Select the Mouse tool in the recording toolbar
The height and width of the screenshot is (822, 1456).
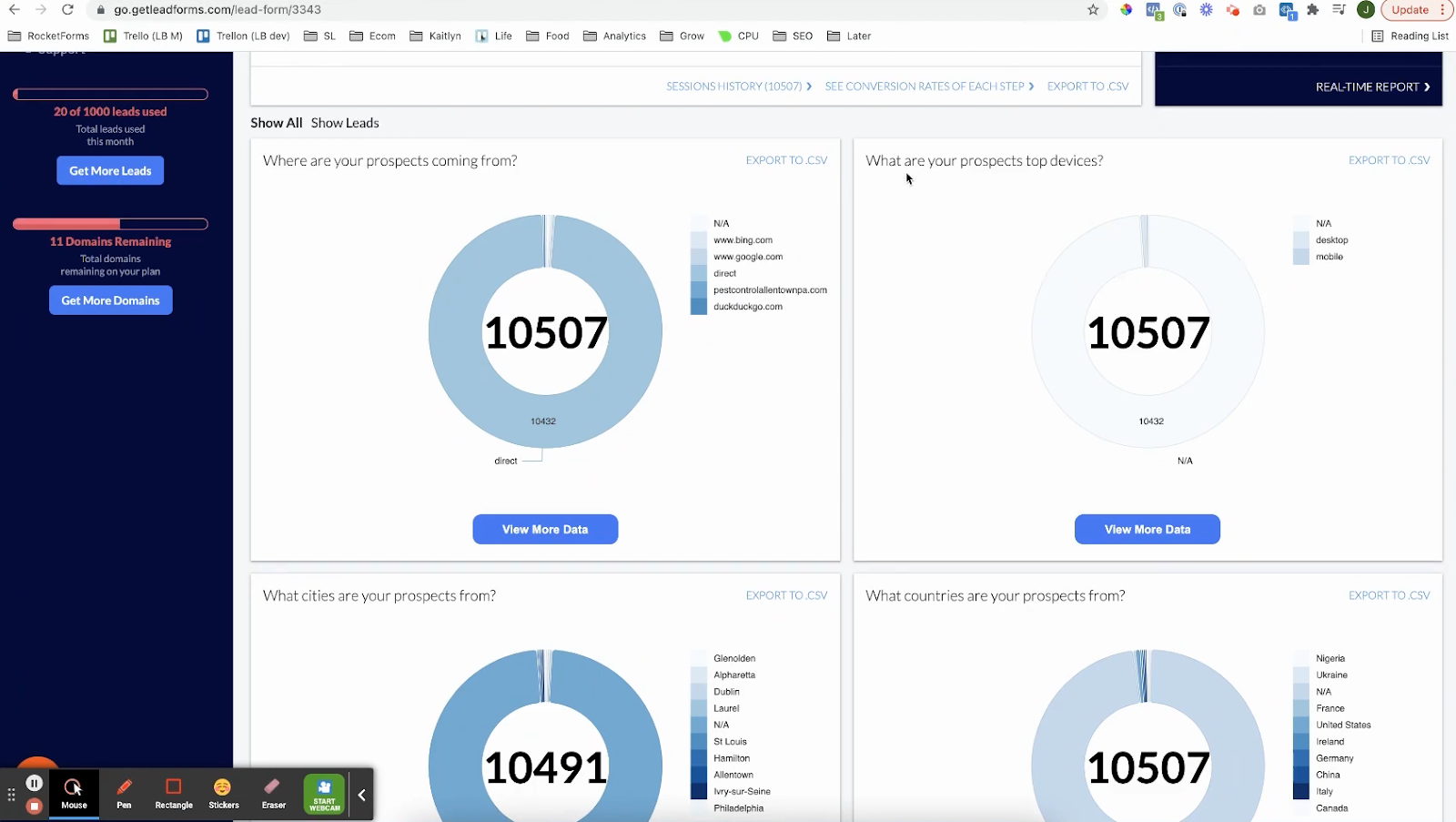tap(74, 792)
